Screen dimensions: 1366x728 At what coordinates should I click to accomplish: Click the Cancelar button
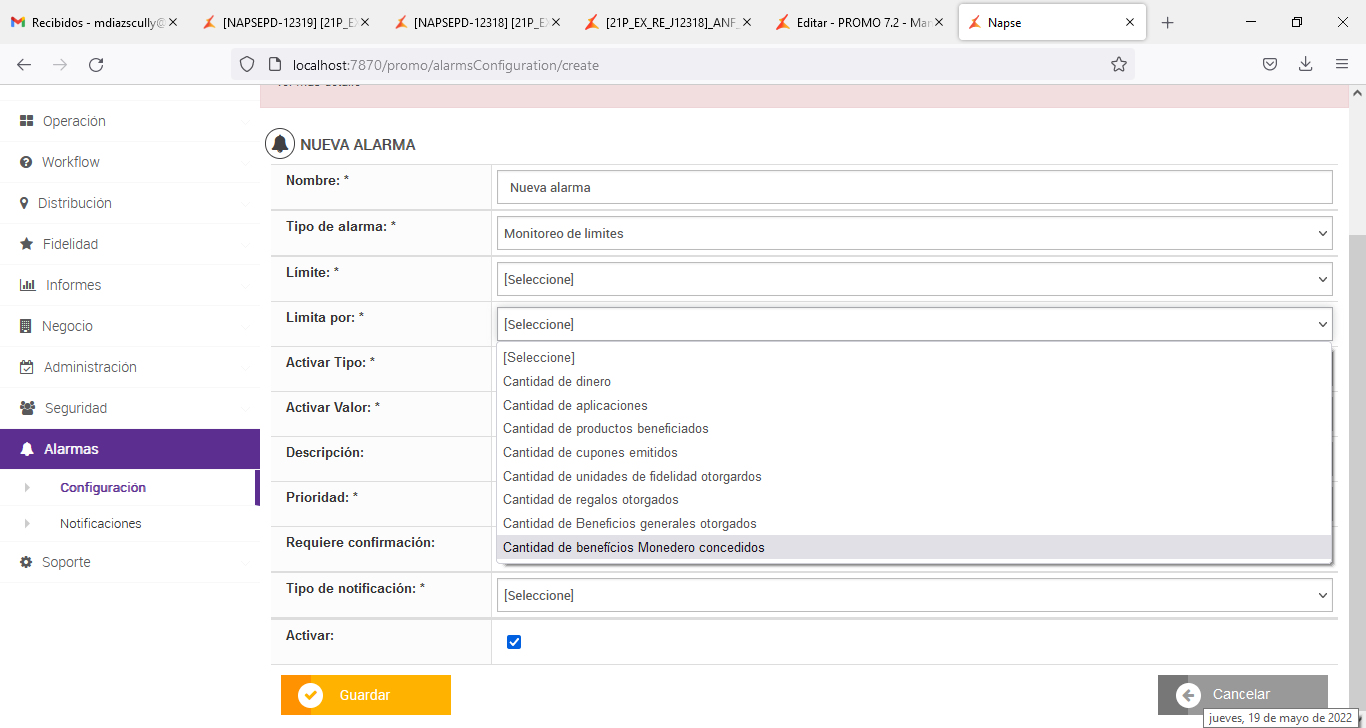(1242, 695)
